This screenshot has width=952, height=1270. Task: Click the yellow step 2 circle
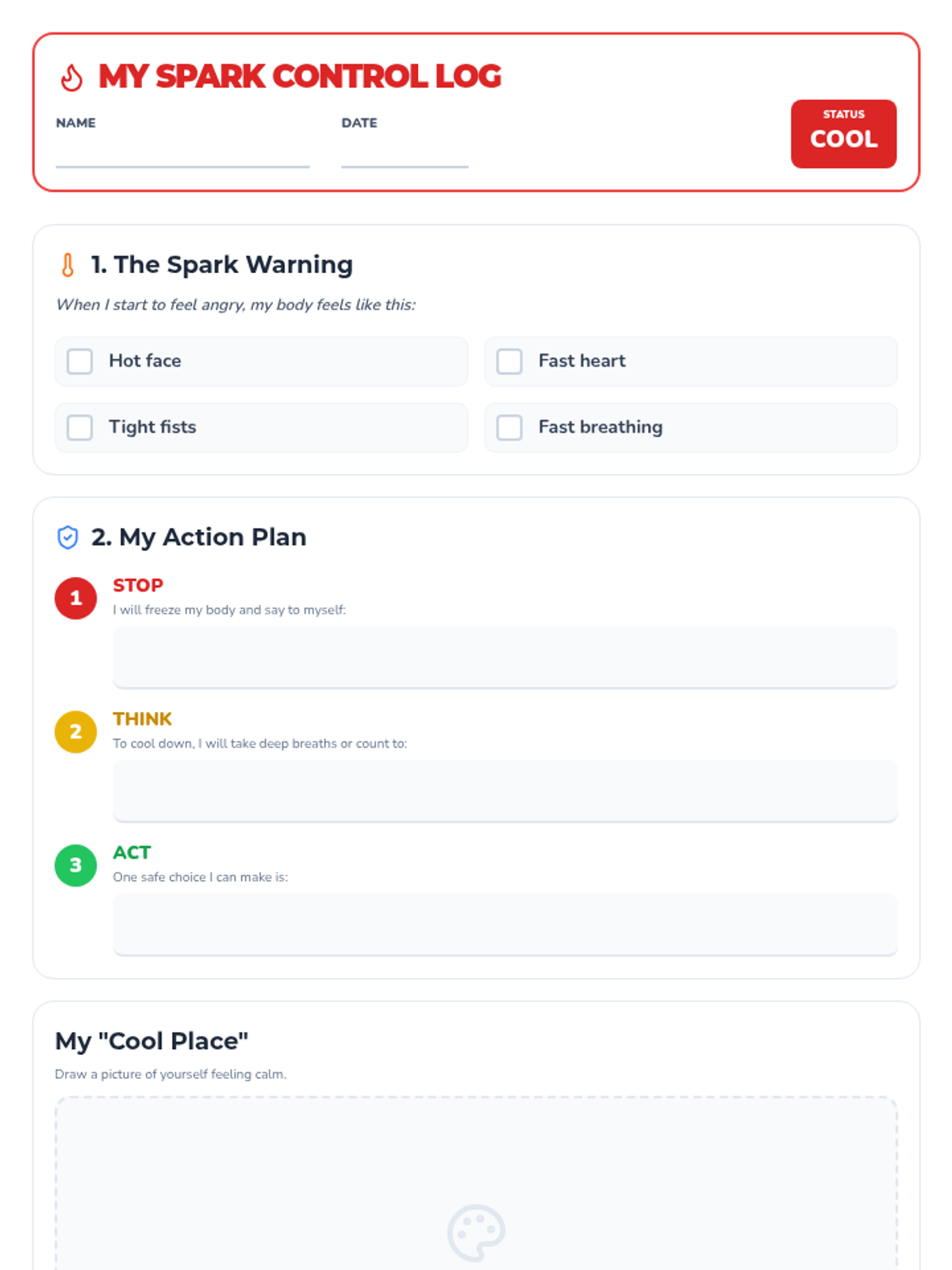(75, 731)
